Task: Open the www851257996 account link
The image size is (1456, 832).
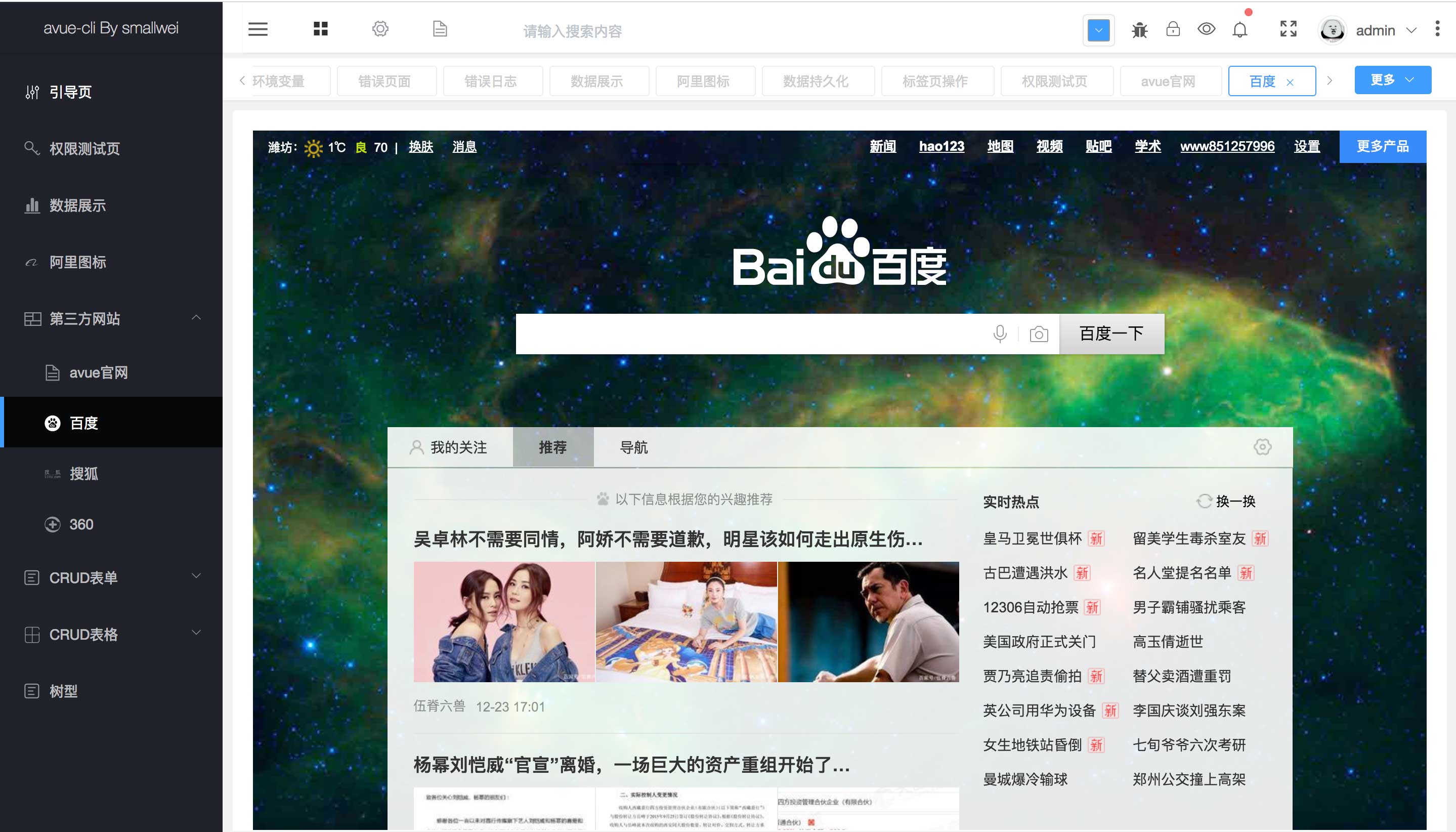Action: pos(1227,146)
